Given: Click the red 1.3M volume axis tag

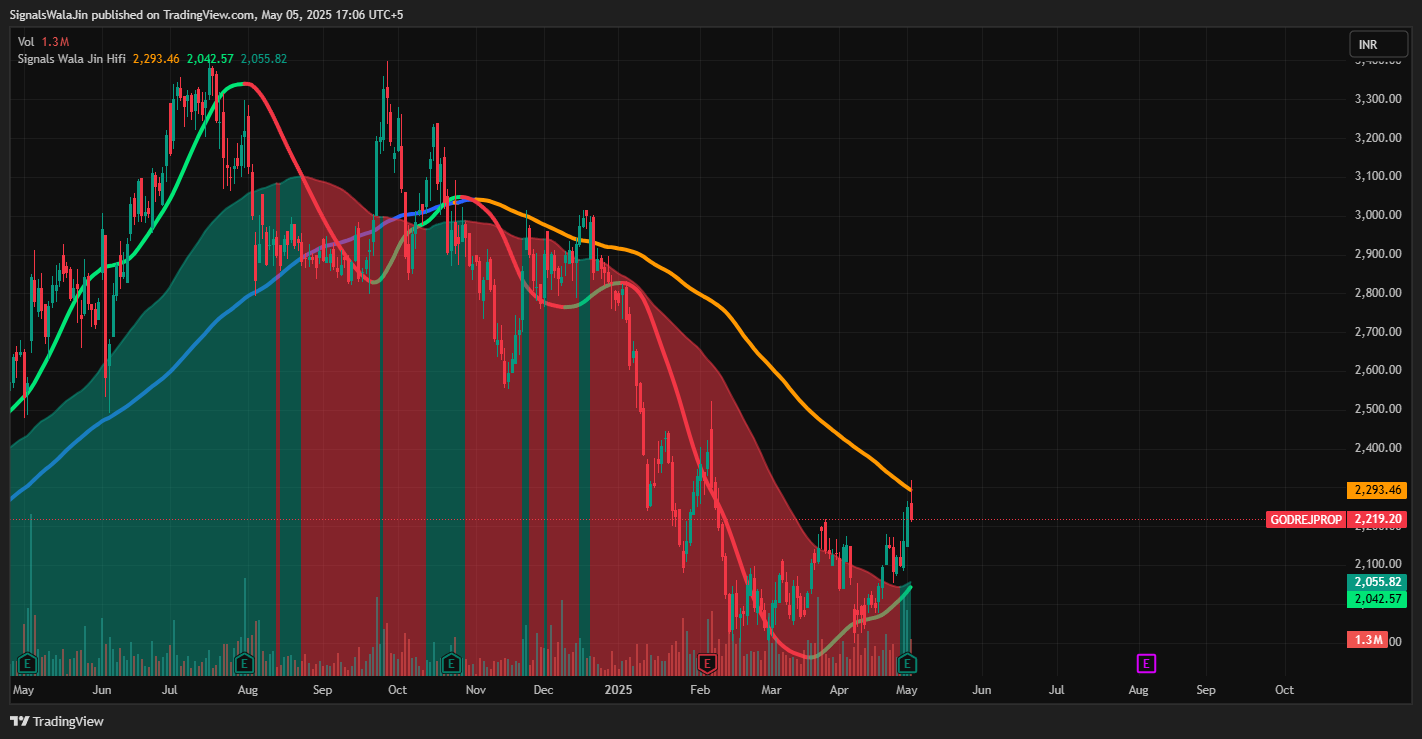Looking at the screenshot, I should pos(1367,639).
